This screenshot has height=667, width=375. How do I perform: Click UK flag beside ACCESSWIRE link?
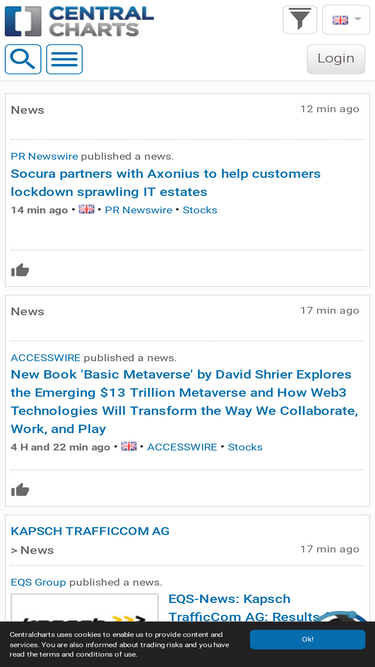pos(129,446)
